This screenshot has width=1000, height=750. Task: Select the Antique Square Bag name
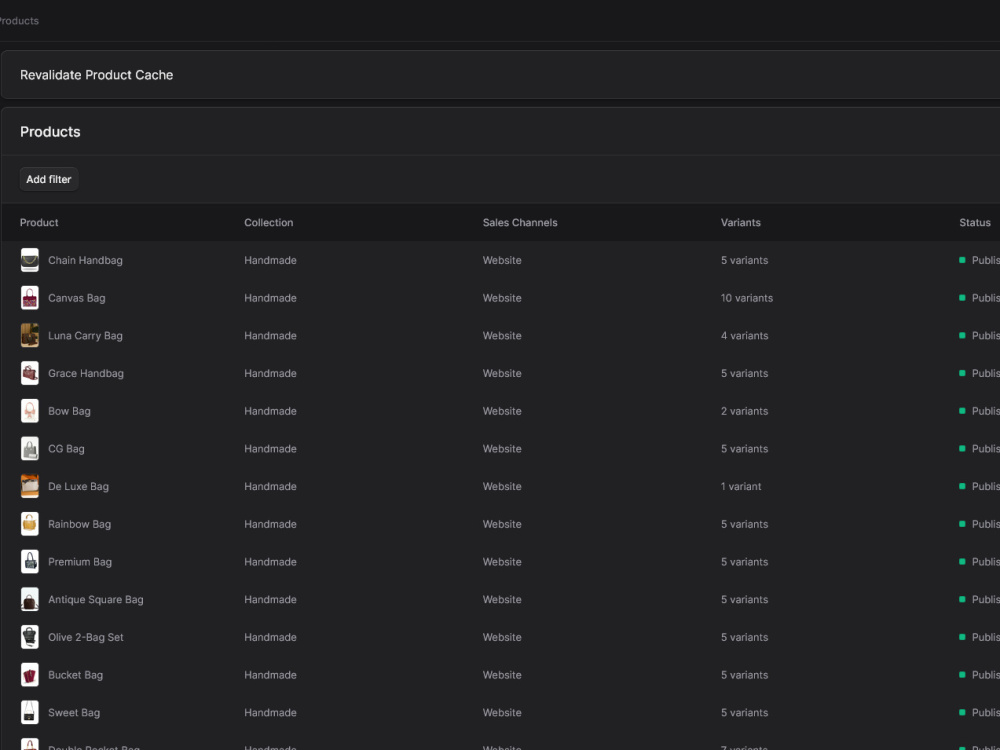pyautogui.click(x=96, y=599)
